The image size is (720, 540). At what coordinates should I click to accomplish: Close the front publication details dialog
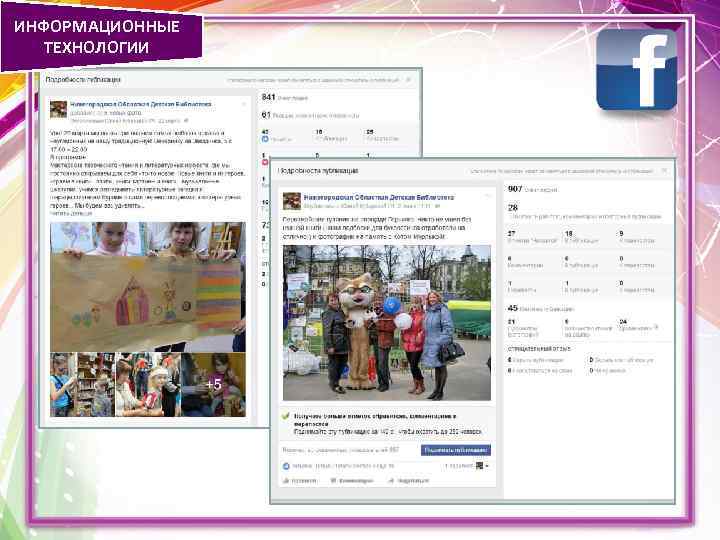click(664, 171)
